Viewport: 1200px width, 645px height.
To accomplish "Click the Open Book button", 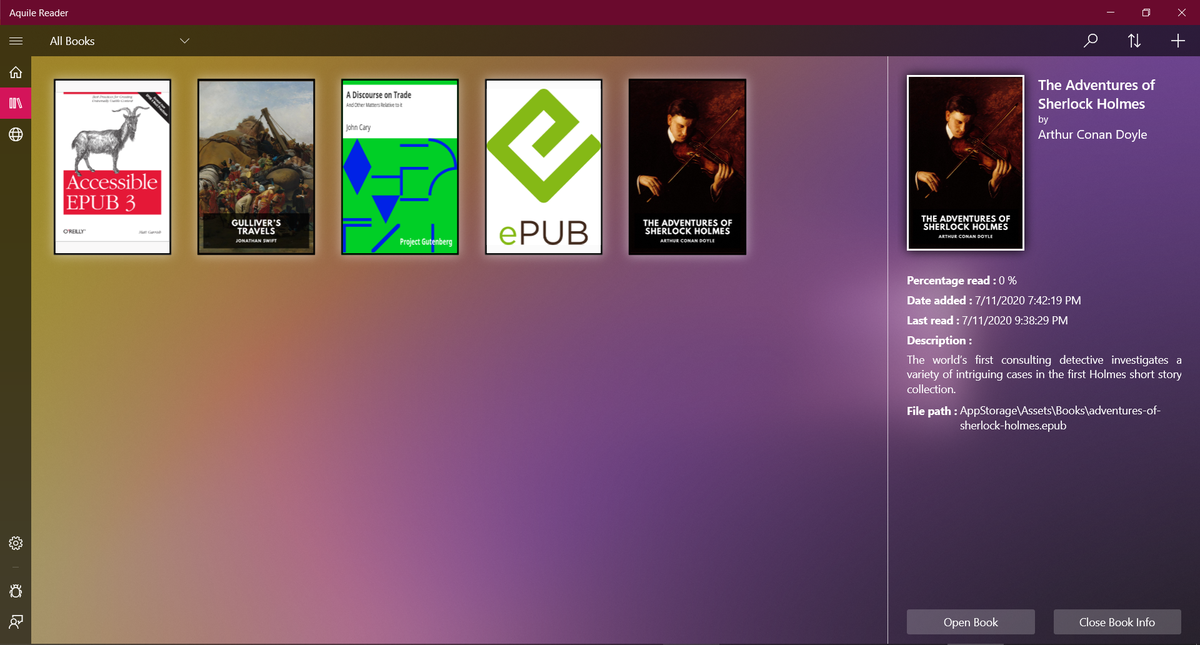I will (971, 622).
